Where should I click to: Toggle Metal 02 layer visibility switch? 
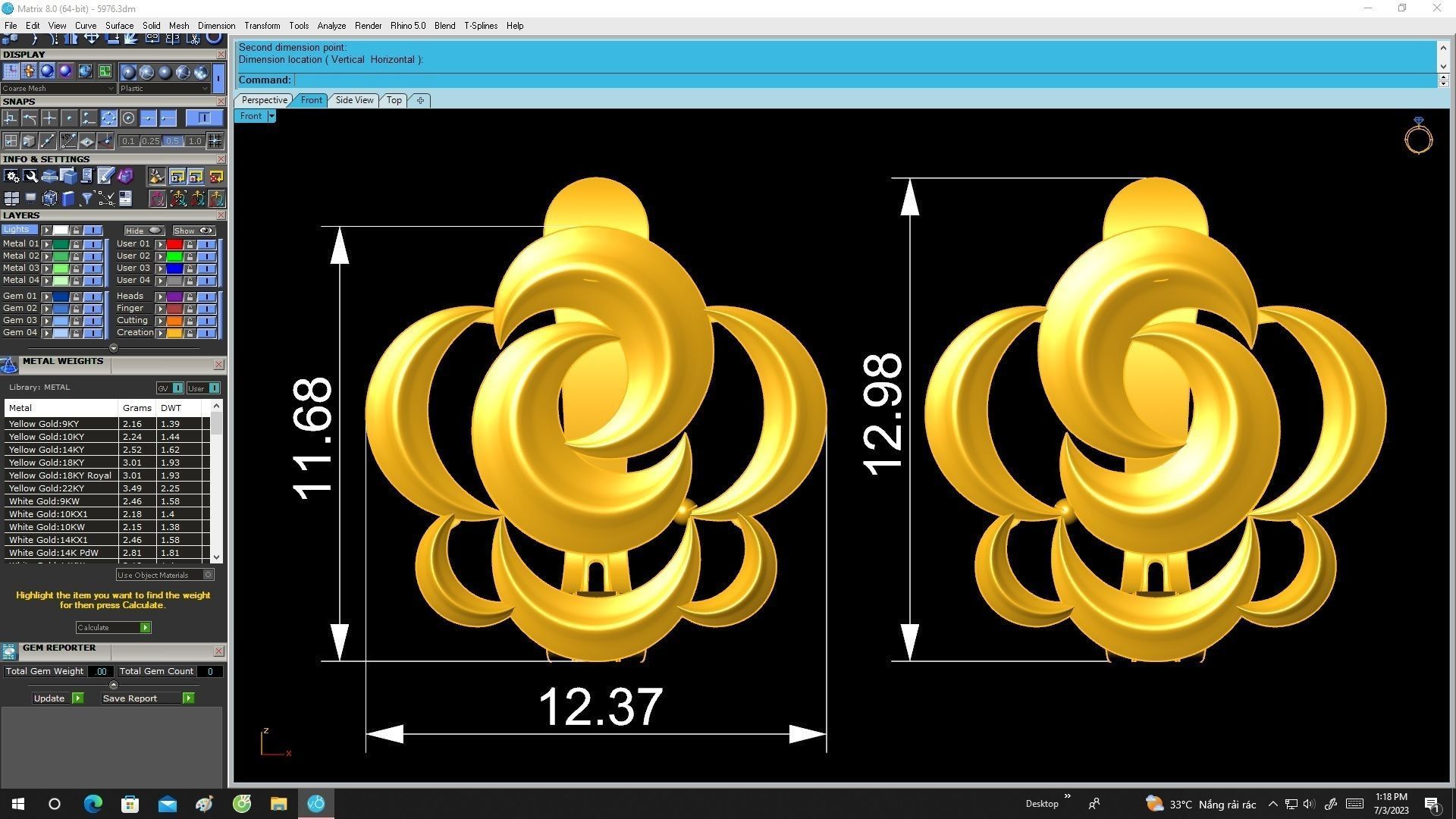[93, 256]
